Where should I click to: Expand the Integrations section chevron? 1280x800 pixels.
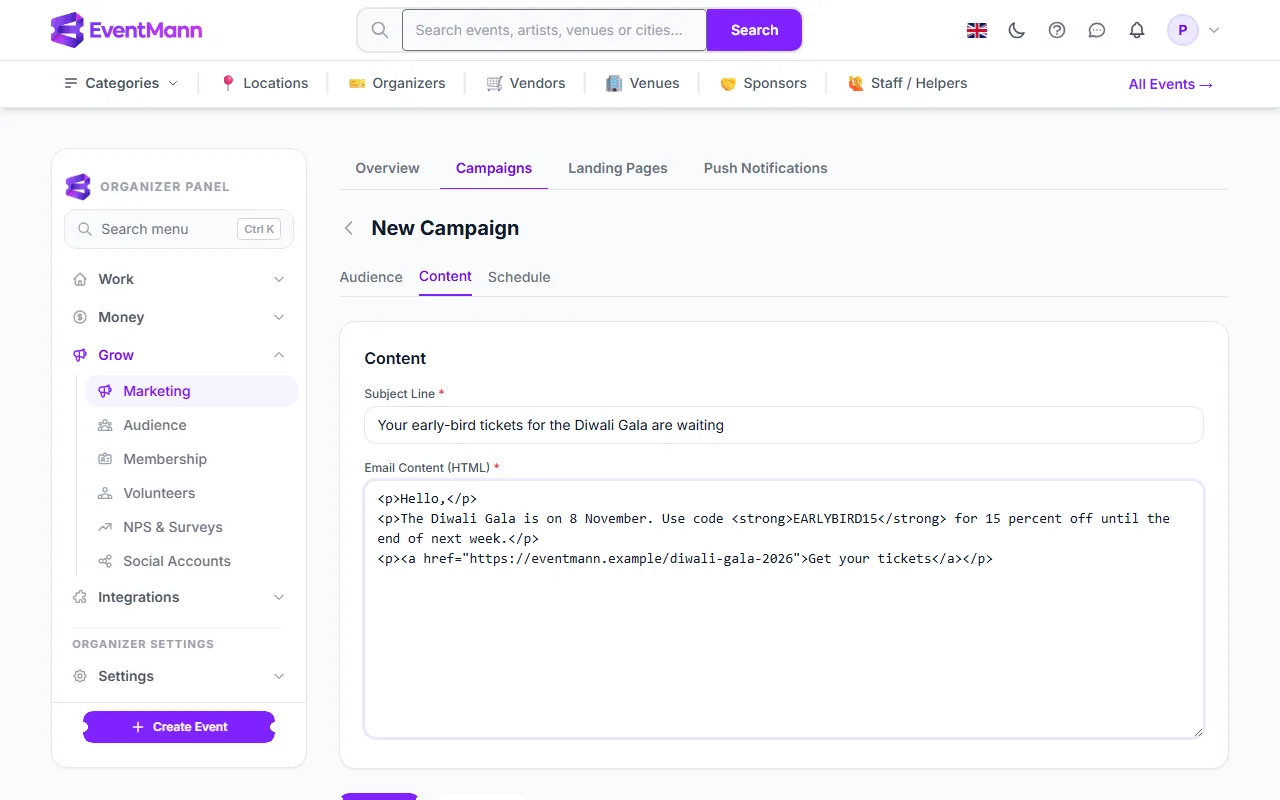tap(279, 597)
